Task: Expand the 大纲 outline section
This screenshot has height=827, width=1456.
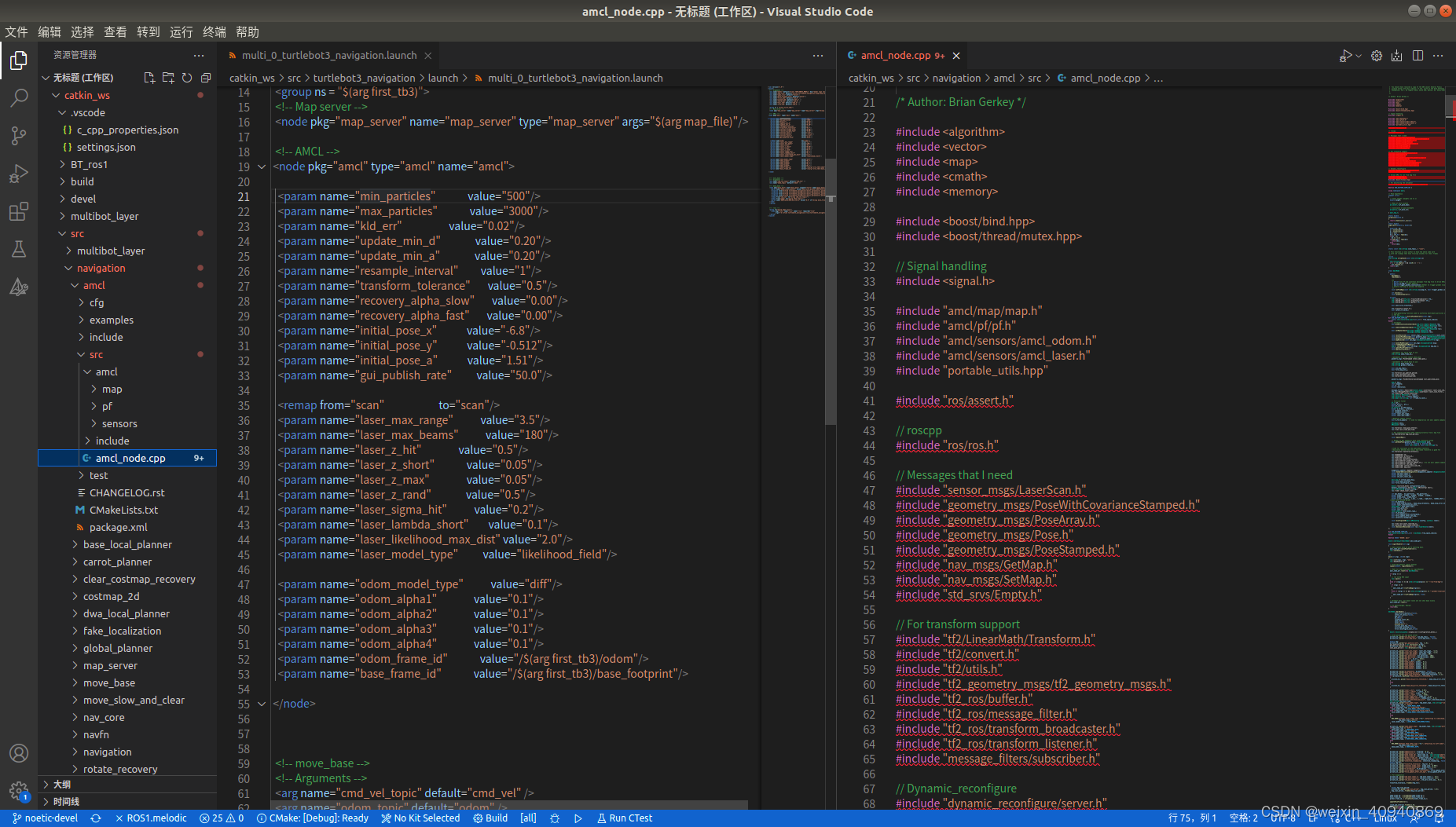Action: [x=62, y=785]
